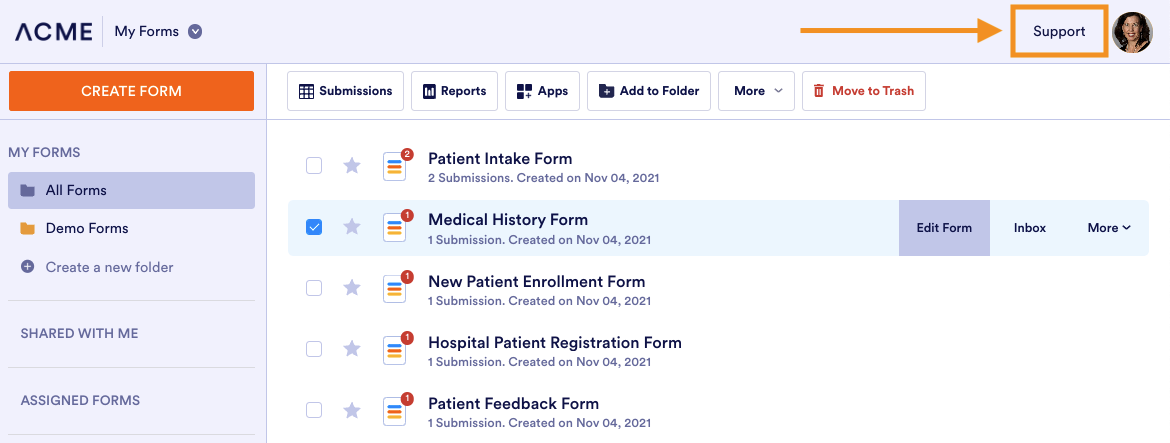Star the Patient Feedback Form
1170x443 pixels.
tap(352, 410)
